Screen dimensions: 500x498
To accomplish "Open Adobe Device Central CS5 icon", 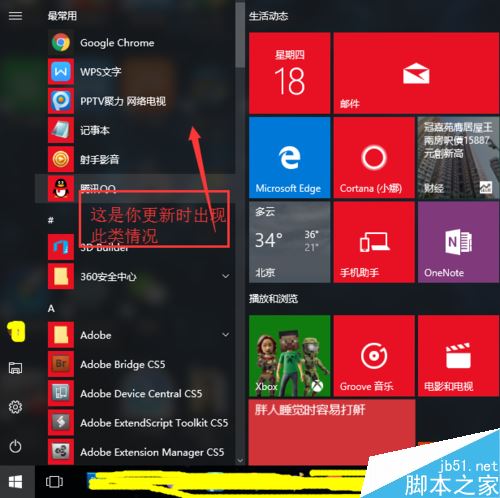I will click(x=61, y=393).
